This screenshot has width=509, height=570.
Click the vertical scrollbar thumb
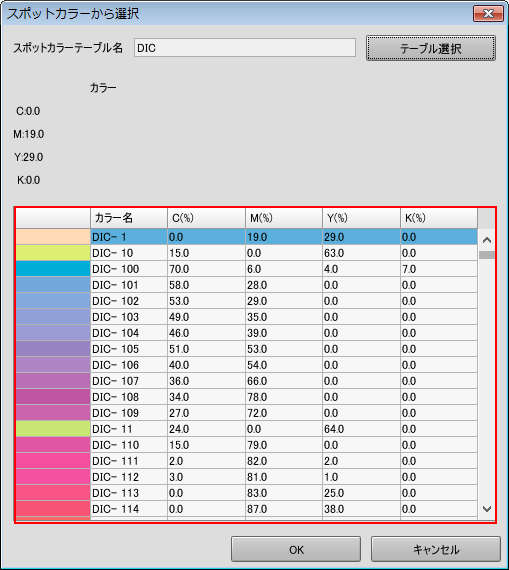(487, 255)
